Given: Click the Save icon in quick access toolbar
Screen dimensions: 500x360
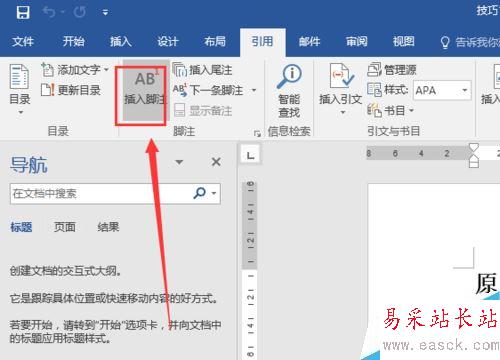Looking at the screenshot, I should pyautogui.click(x=23, y=12).
